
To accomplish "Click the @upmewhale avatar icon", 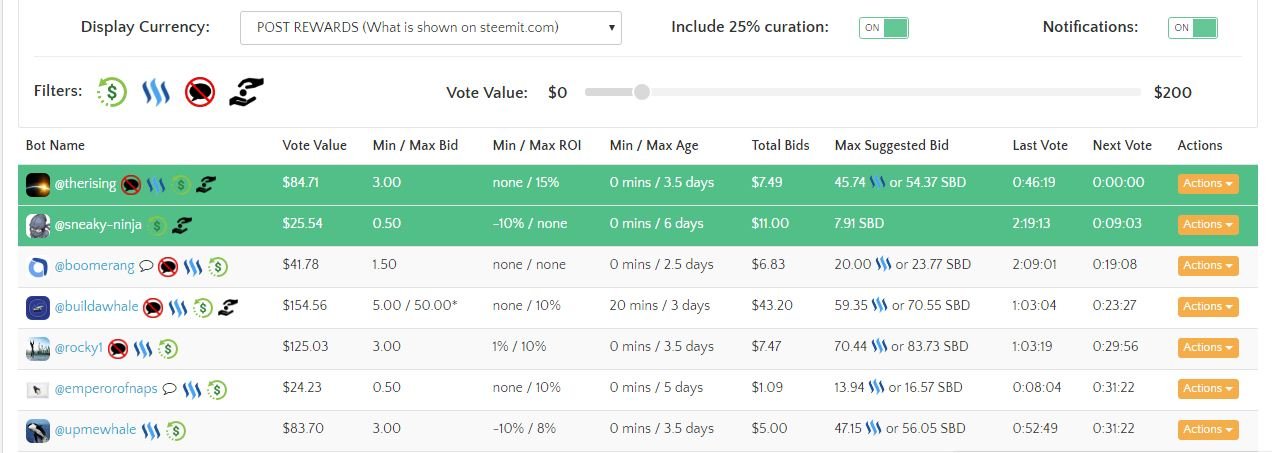I will pos(38,430).
